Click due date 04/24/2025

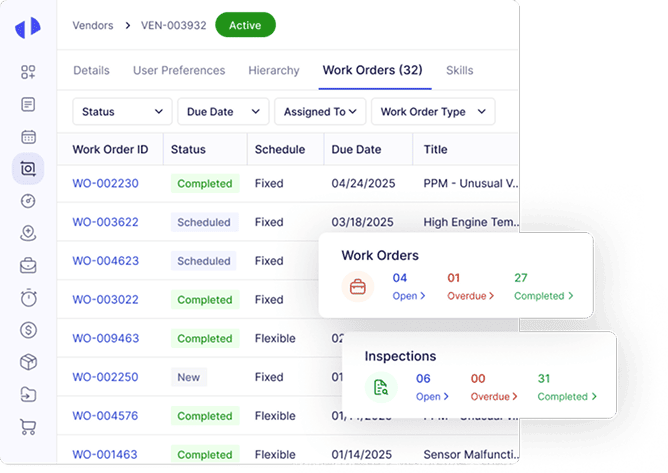(x=363, y=183)
